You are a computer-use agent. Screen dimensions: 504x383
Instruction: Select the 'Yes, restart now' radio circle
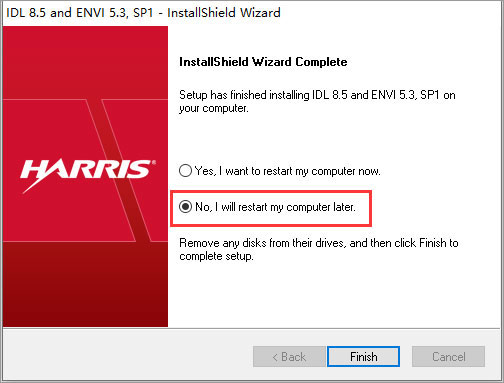(x=185, y=171)
